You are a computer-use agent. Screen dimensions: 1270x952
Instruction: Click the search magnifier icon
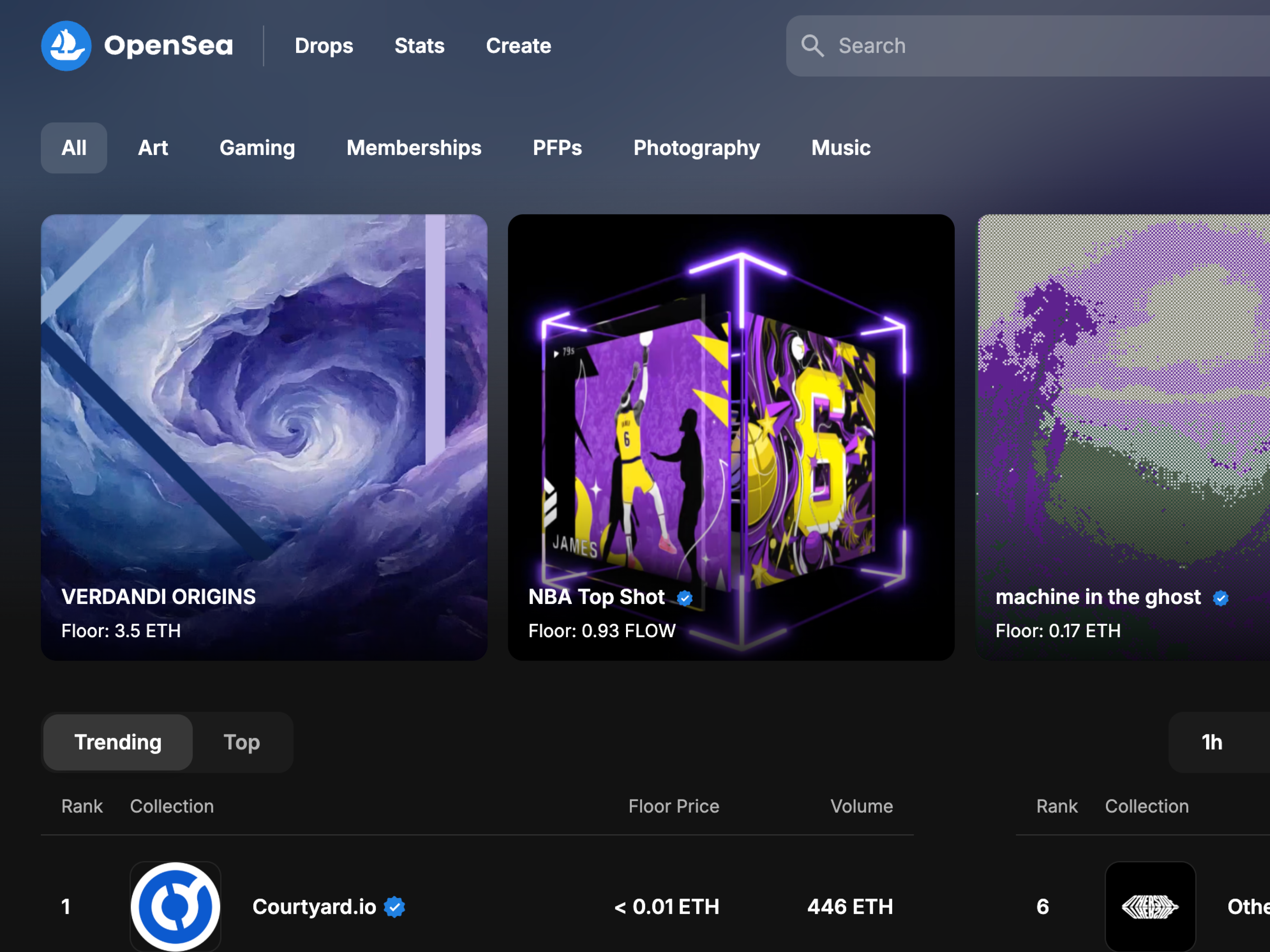(812, 46)
